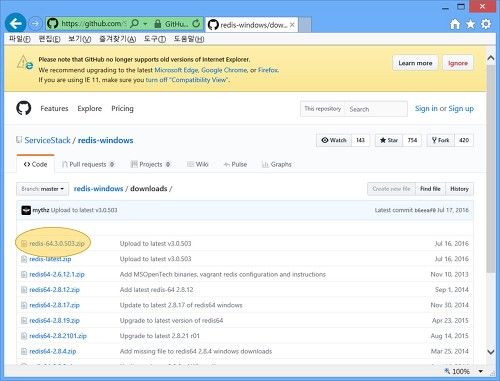The height and width of the screenshot is (381, 500).
Task: Click file icon beside redis64-2.8.12.zip
Action: [x=24, y=290]
